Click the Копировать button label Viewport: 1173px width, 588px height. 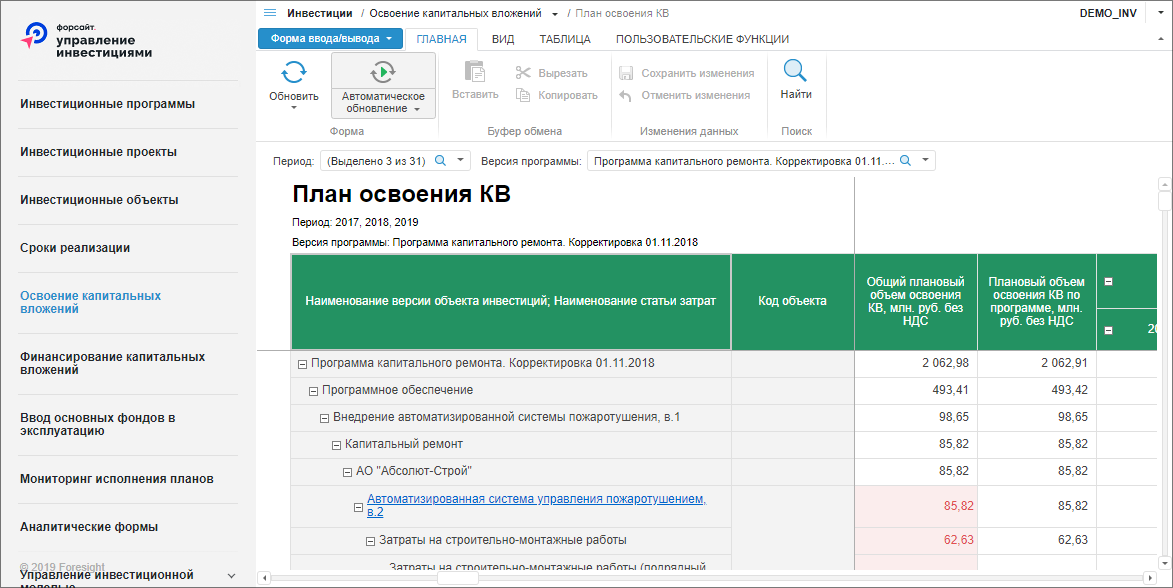coord(568,95)
